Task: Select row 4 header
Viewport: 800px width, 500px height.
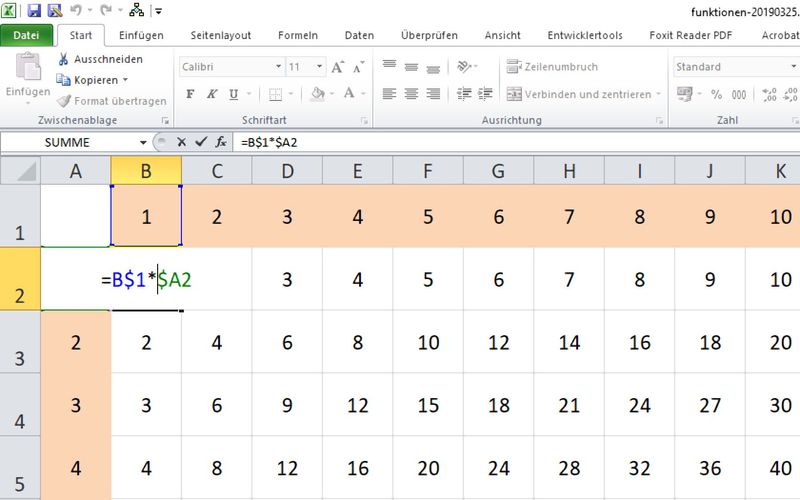Action: [x=20, y=405]
